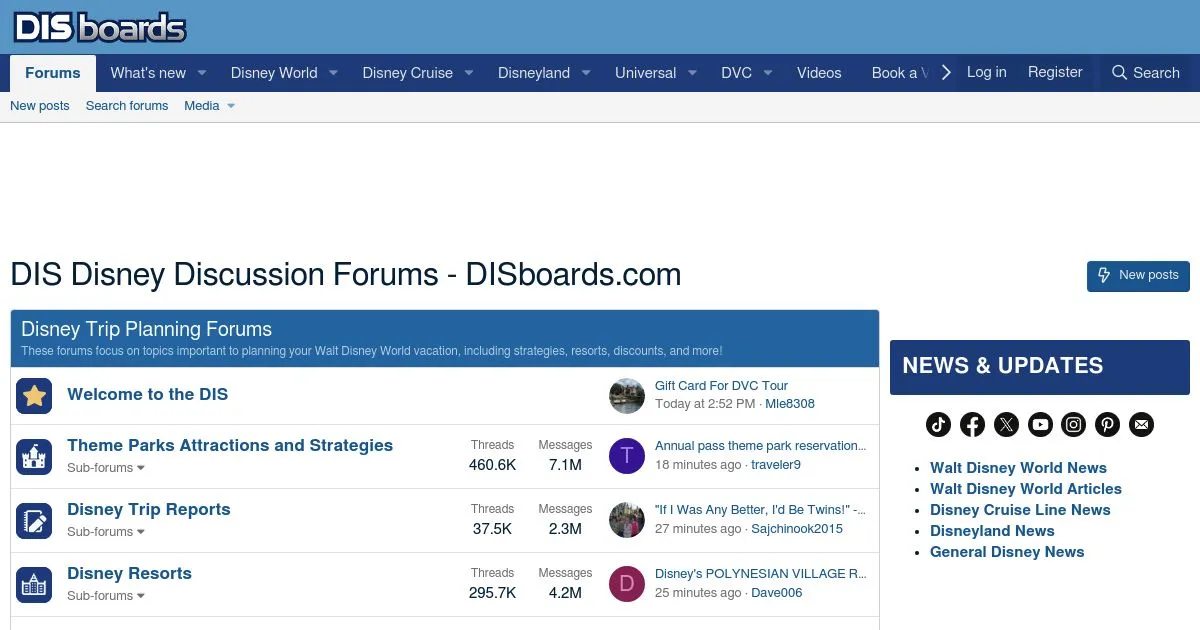Click the blue New posts button
The image size is (1200, 630).
click(x=1138, y=275)
